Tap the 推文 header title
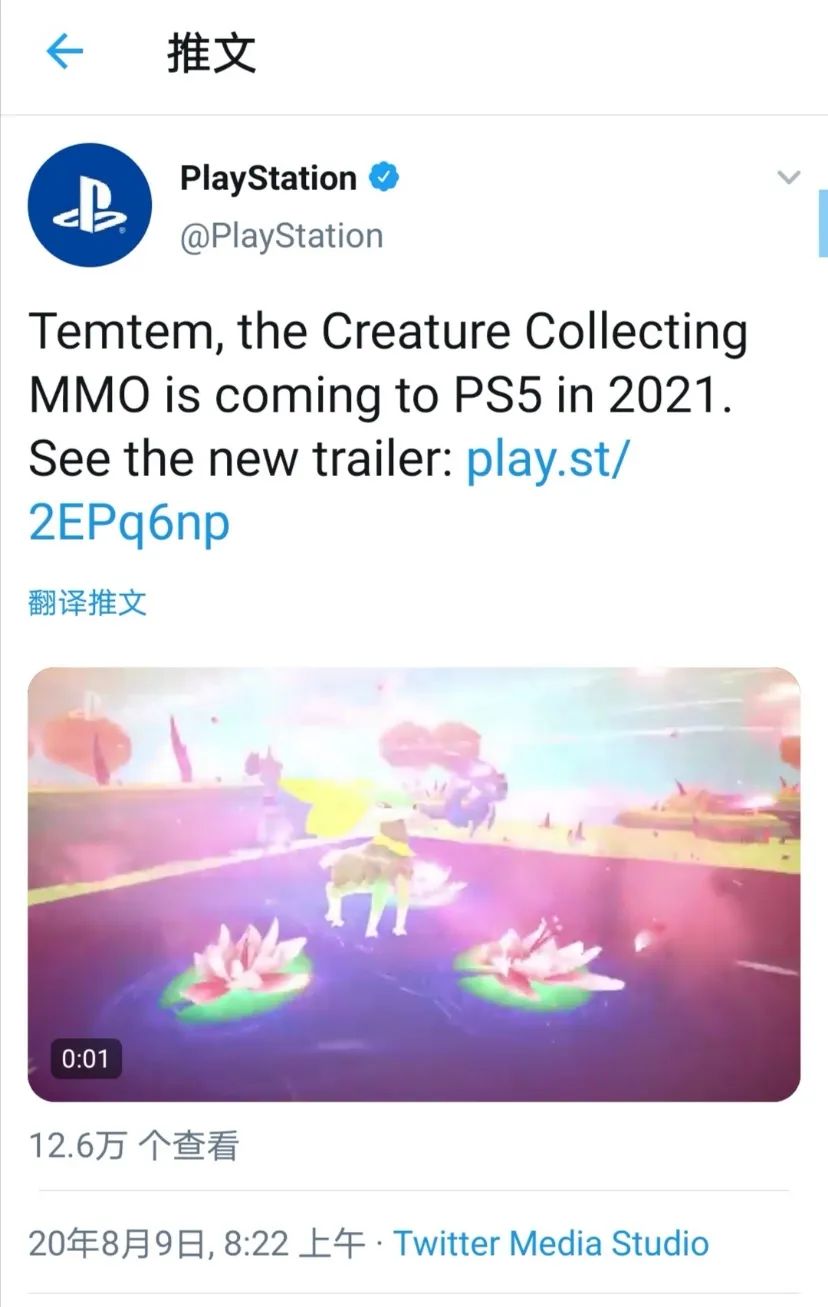Image resolution: width=828 pixels, height=1307 pixels. click(212, 52)
